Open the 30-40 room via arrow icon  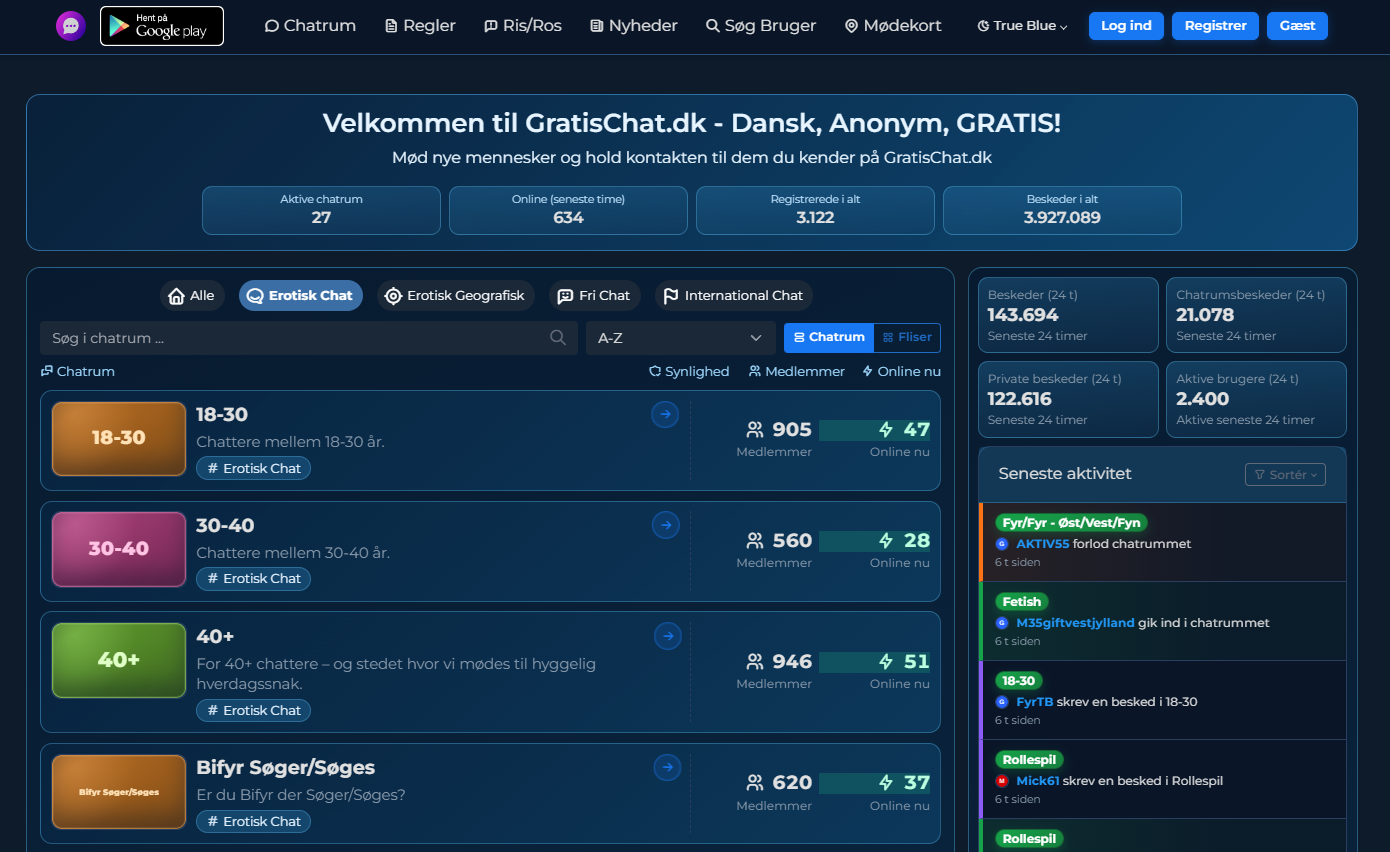tap(665, 525)
